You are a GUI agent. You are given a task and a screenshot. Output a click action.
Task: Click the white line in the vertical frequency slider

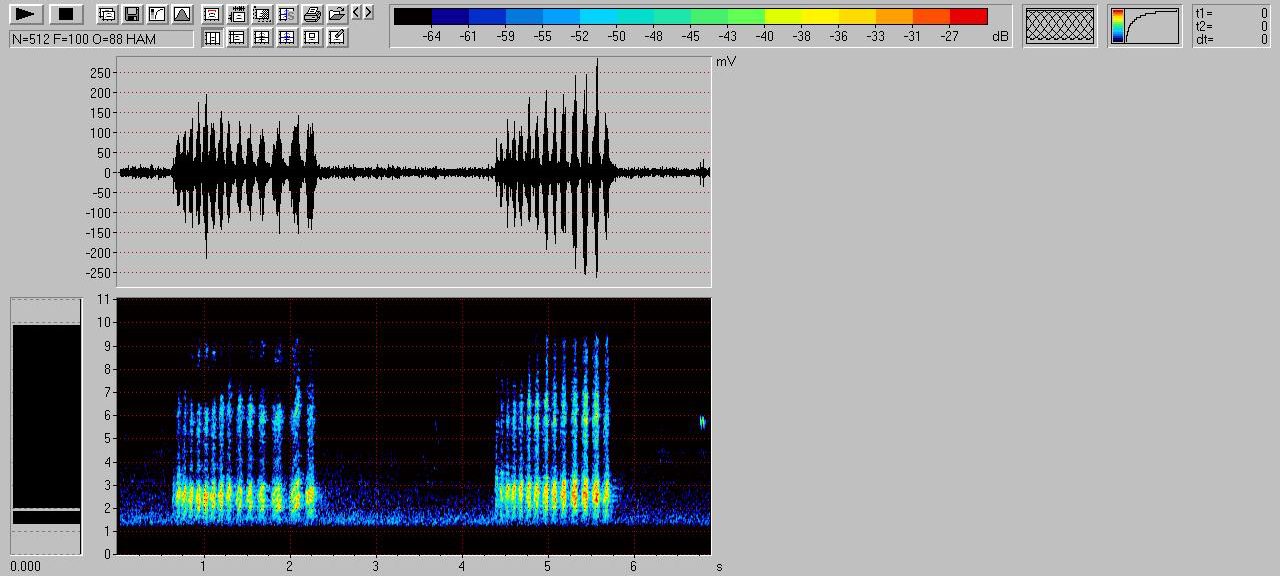(x=46, y=510)
